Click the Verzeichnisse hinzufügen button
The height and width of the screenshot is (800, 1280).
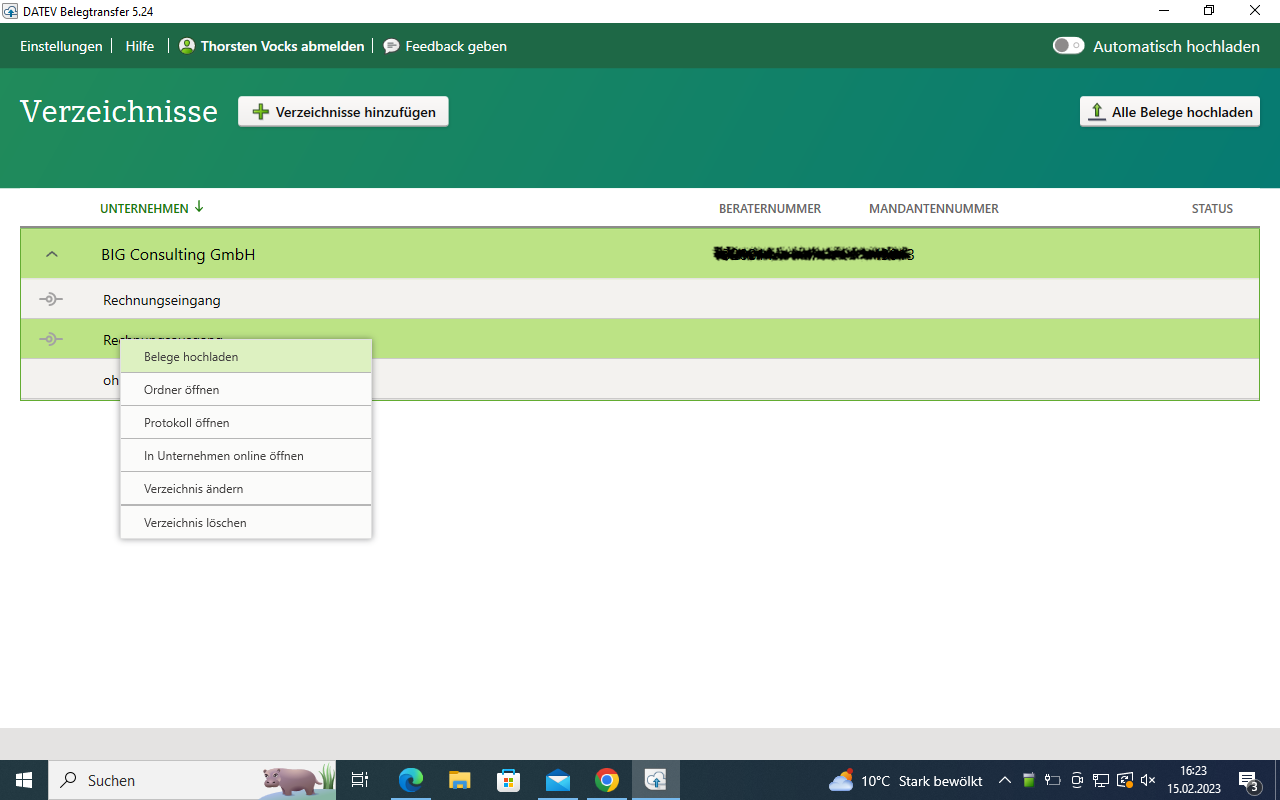click(343, 112)
